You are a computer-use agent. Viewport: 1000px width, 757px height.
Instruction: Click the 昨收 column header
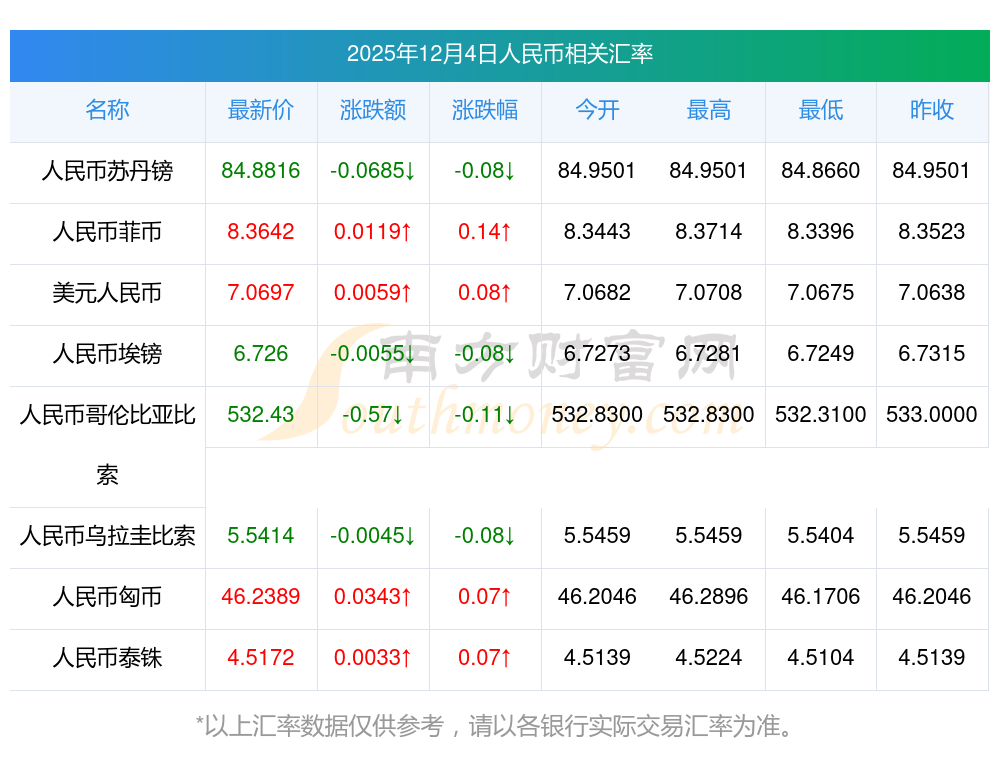tap(932, 110)
